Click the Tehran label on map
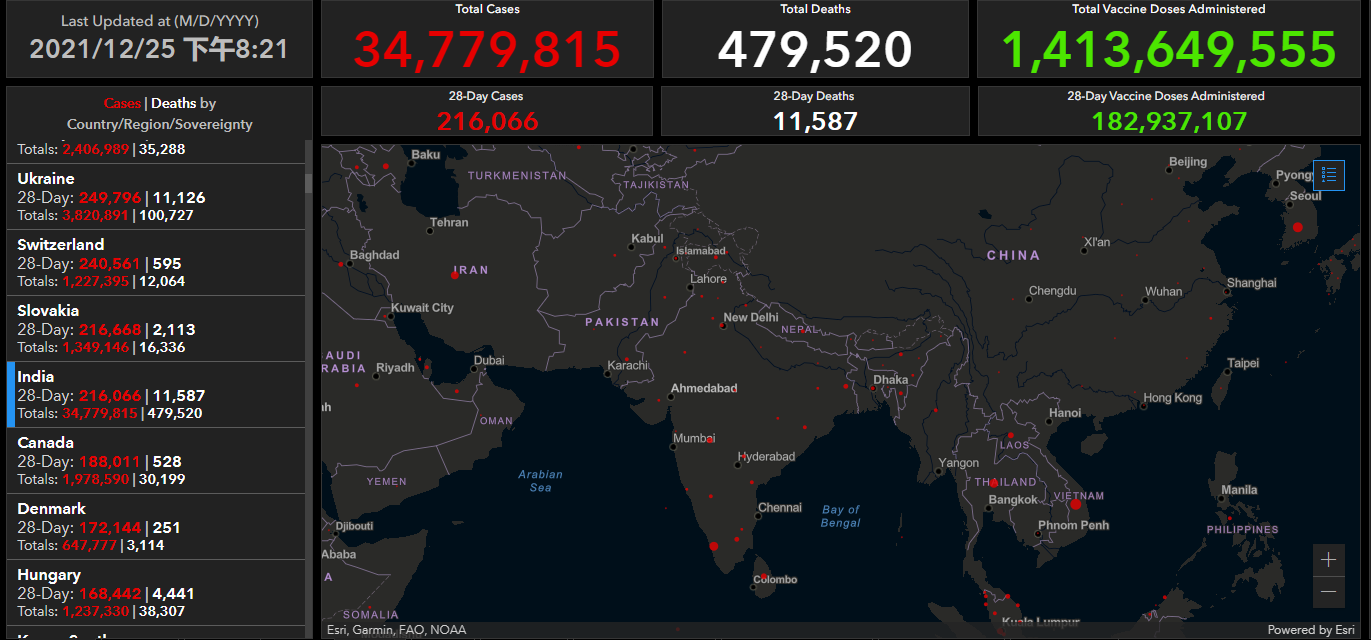1371x640 pixels. click(x=449, y=223)
